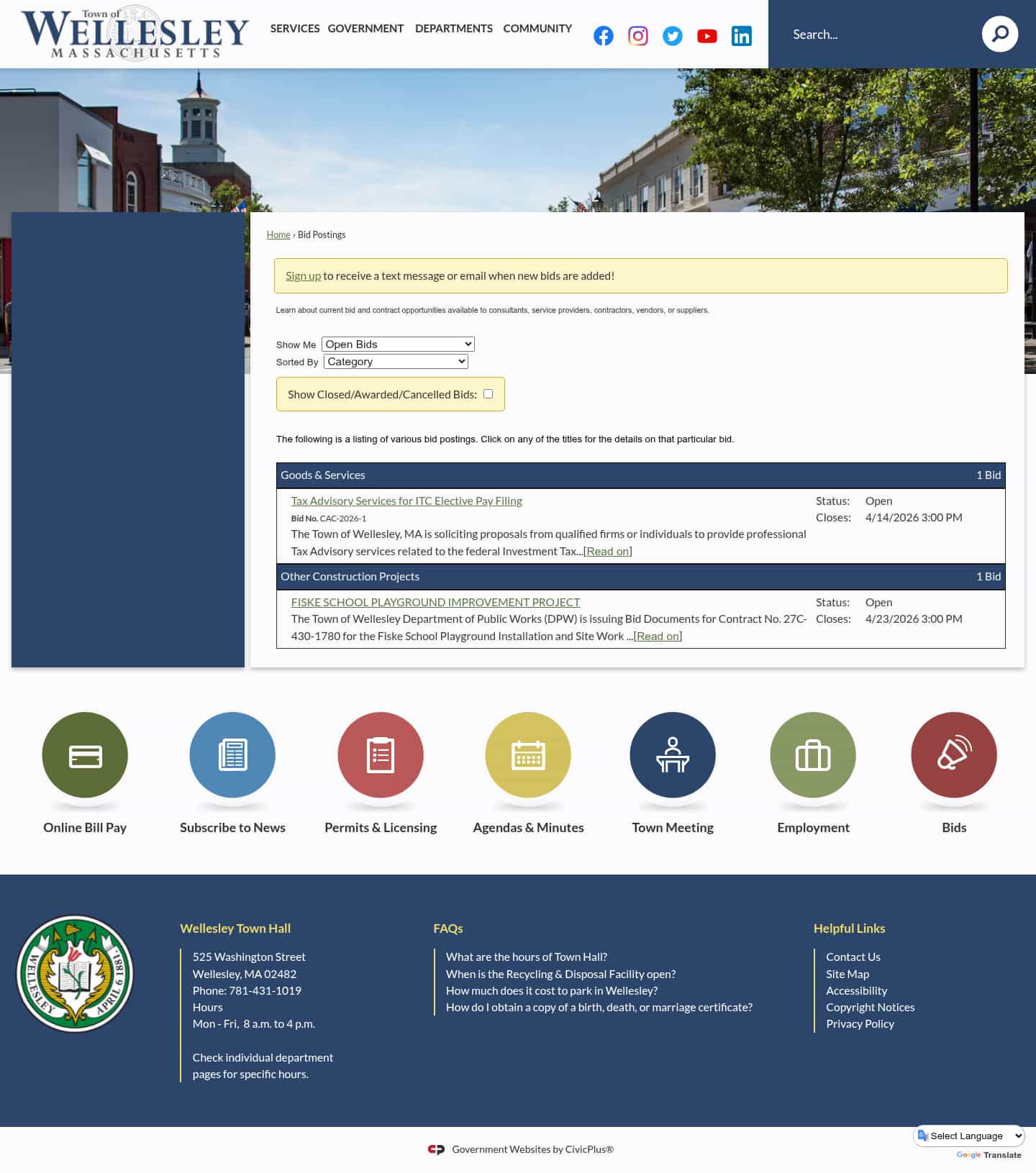
Task: Open the Services menu
Action: (295, 28)
